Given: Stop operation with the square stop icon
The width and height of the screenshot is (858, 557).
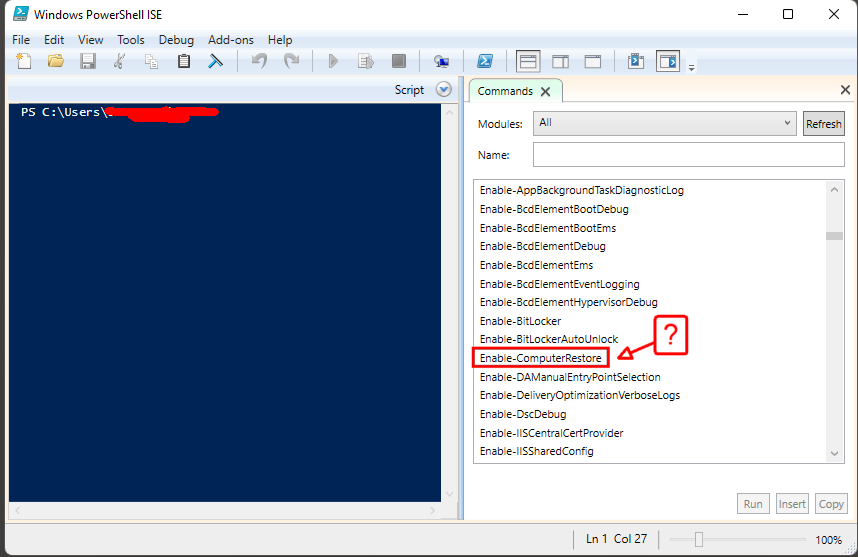Looking at the screenshot, I should (x=399, y=61).
